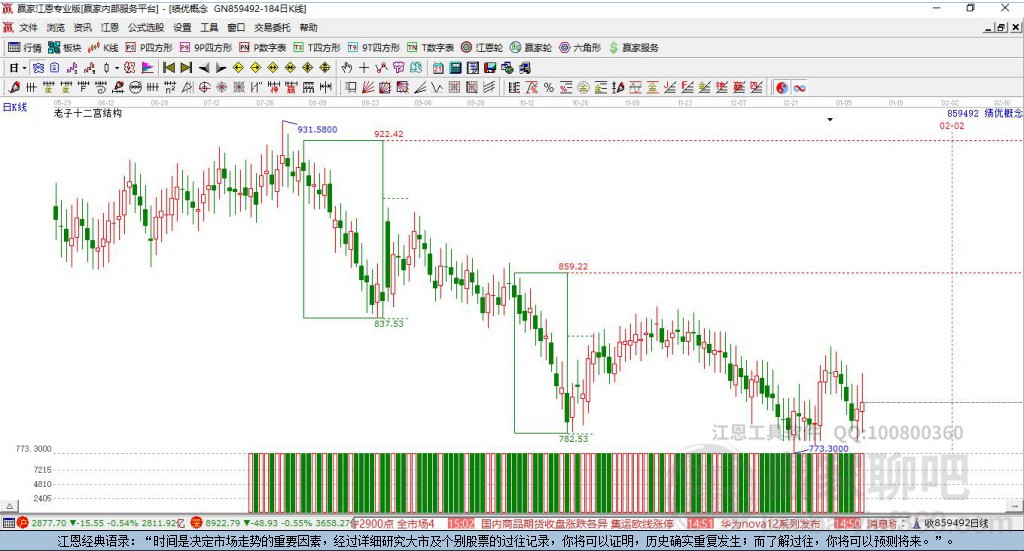Viewport: 1024px width, 551px height.
Task: Open the 江恩 menu
Action: [x=110, y=27]
